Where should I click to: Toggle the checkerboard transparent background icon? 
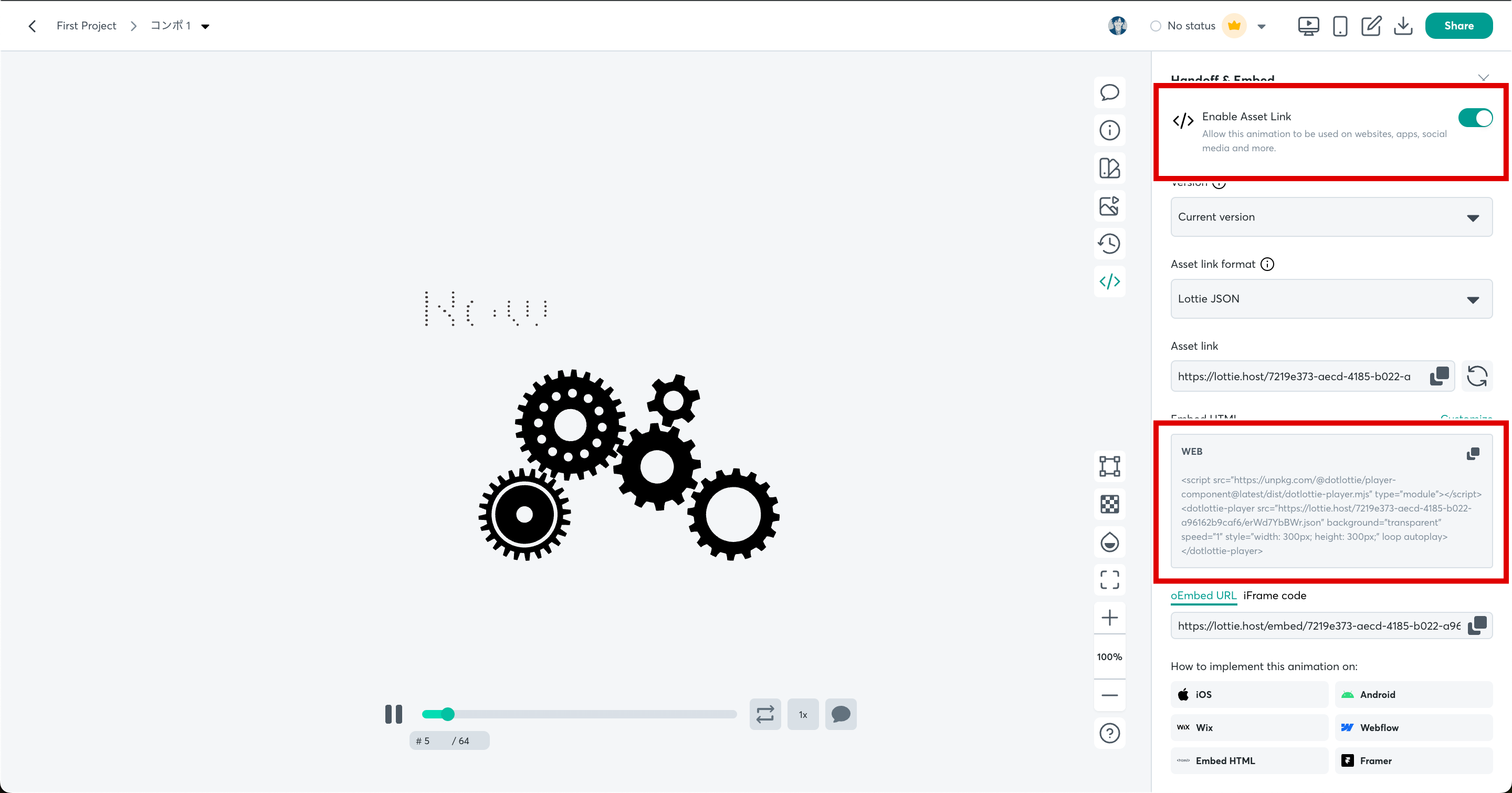(1109, 504)
